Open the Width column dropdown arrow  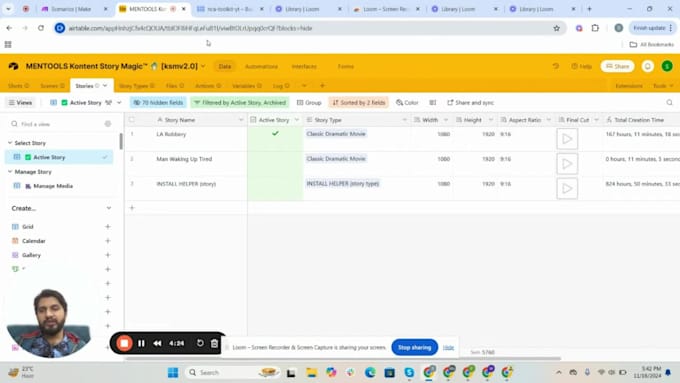click(446, 120)
